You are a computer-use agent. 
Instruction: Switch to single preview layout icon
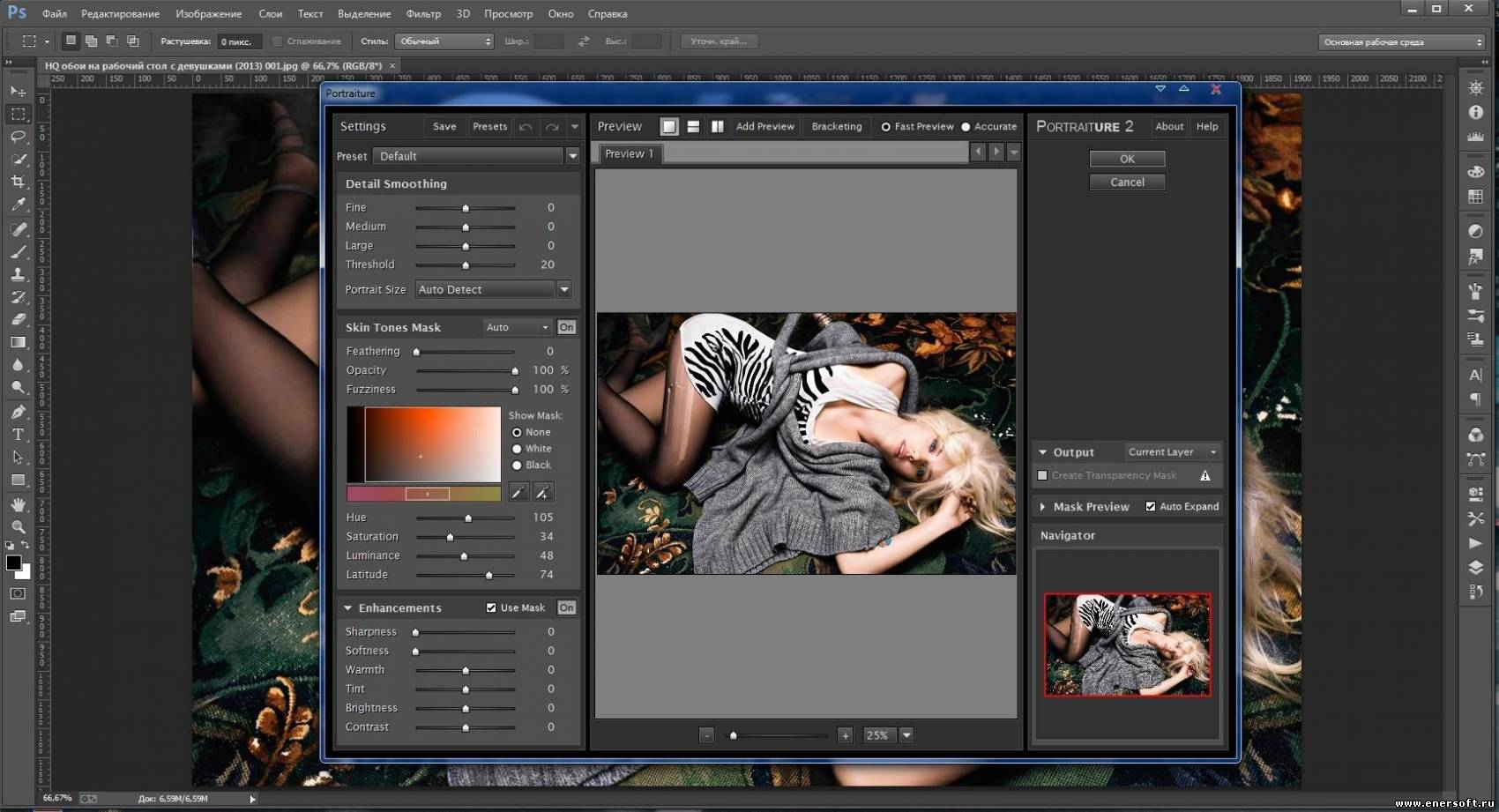(x=669, y=127)
